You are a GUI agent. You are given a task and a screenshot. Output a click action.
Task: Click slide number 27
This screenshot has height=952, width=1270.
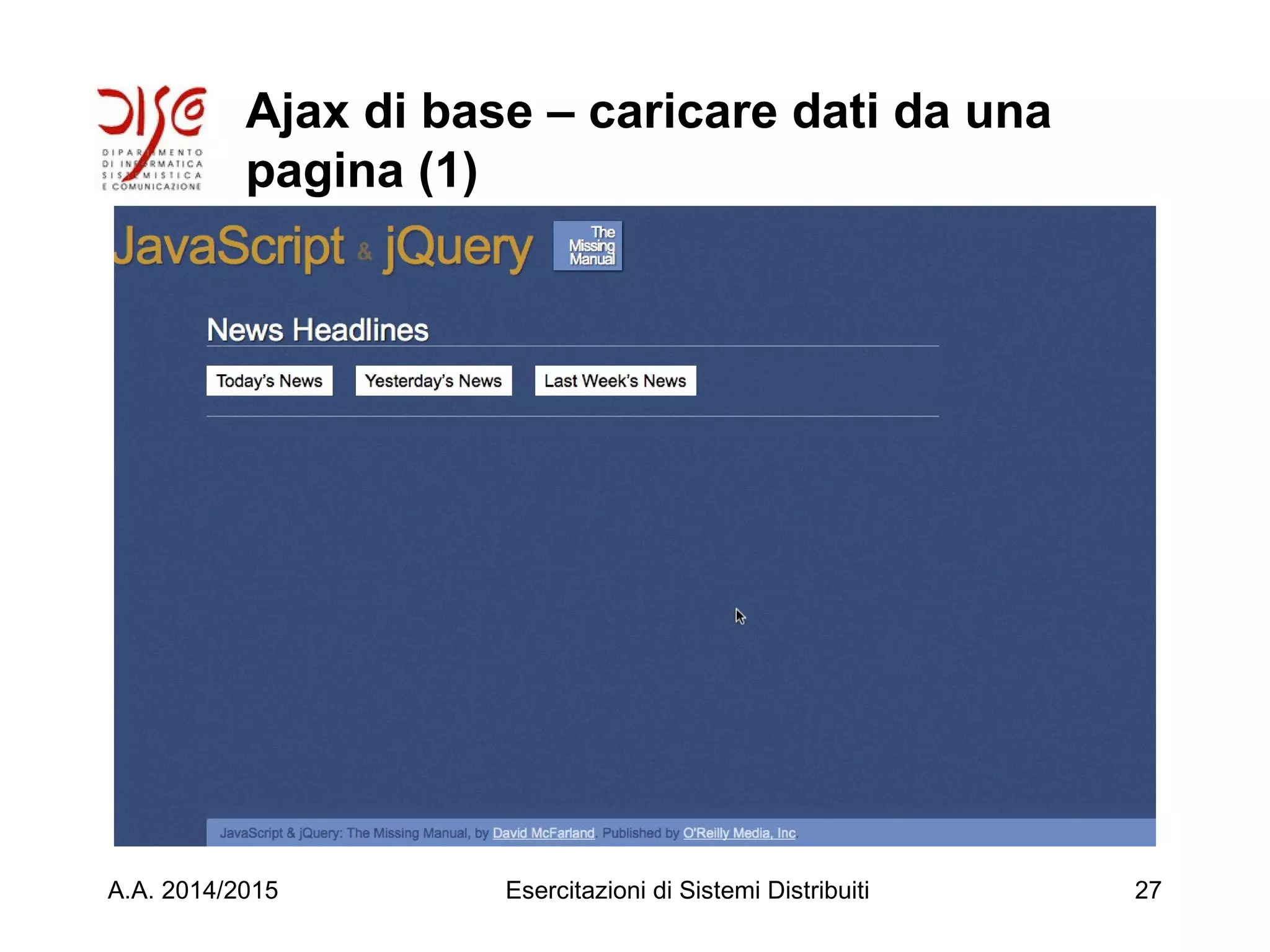tap(1148, 890)
